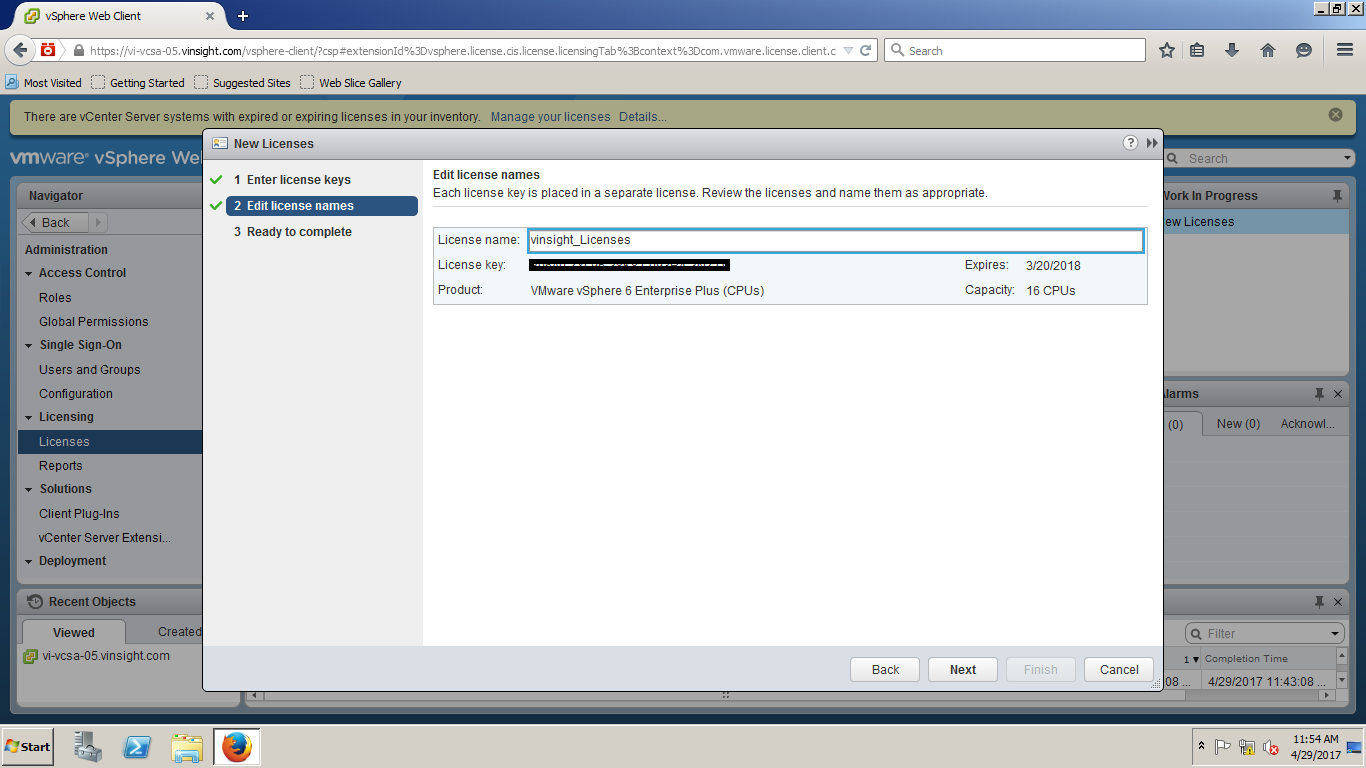
Task: Switch to the Created tab
Action: point(178,631)
